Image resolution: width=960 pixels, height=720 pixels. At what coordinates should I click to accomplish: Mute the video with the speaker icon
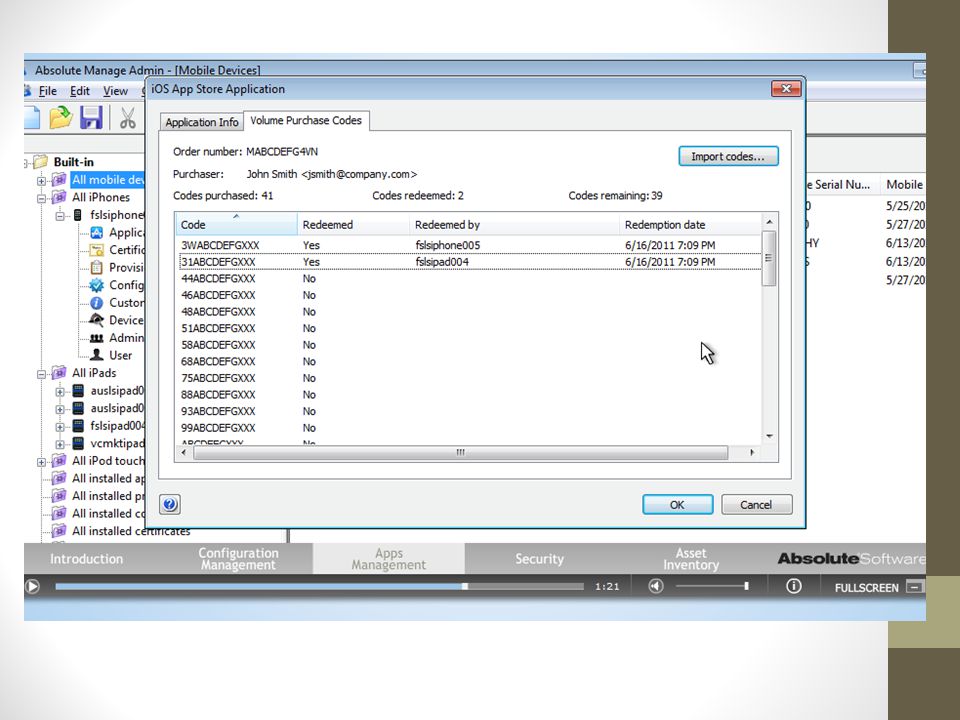pos(656,587)
